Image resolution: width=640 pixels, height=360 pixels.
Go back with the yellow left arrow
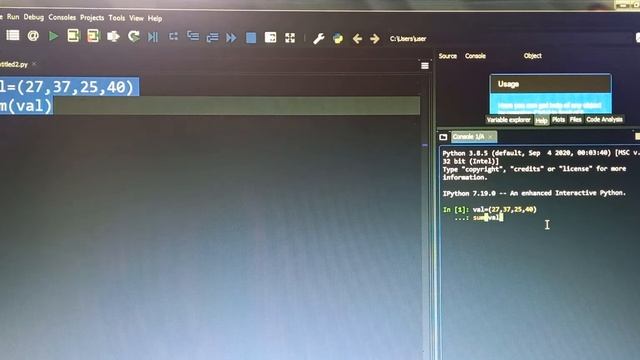click(x=357, y=39)
